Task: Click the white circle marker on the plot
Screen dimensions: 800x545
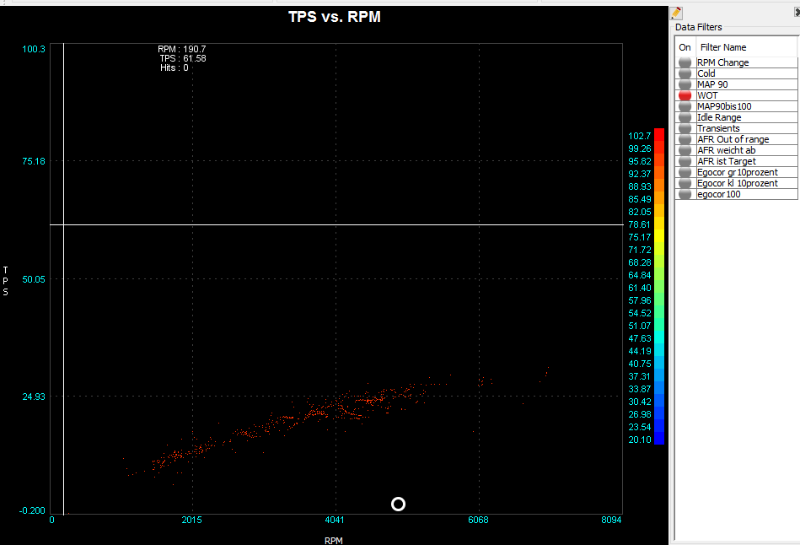Action: point(398,504)
